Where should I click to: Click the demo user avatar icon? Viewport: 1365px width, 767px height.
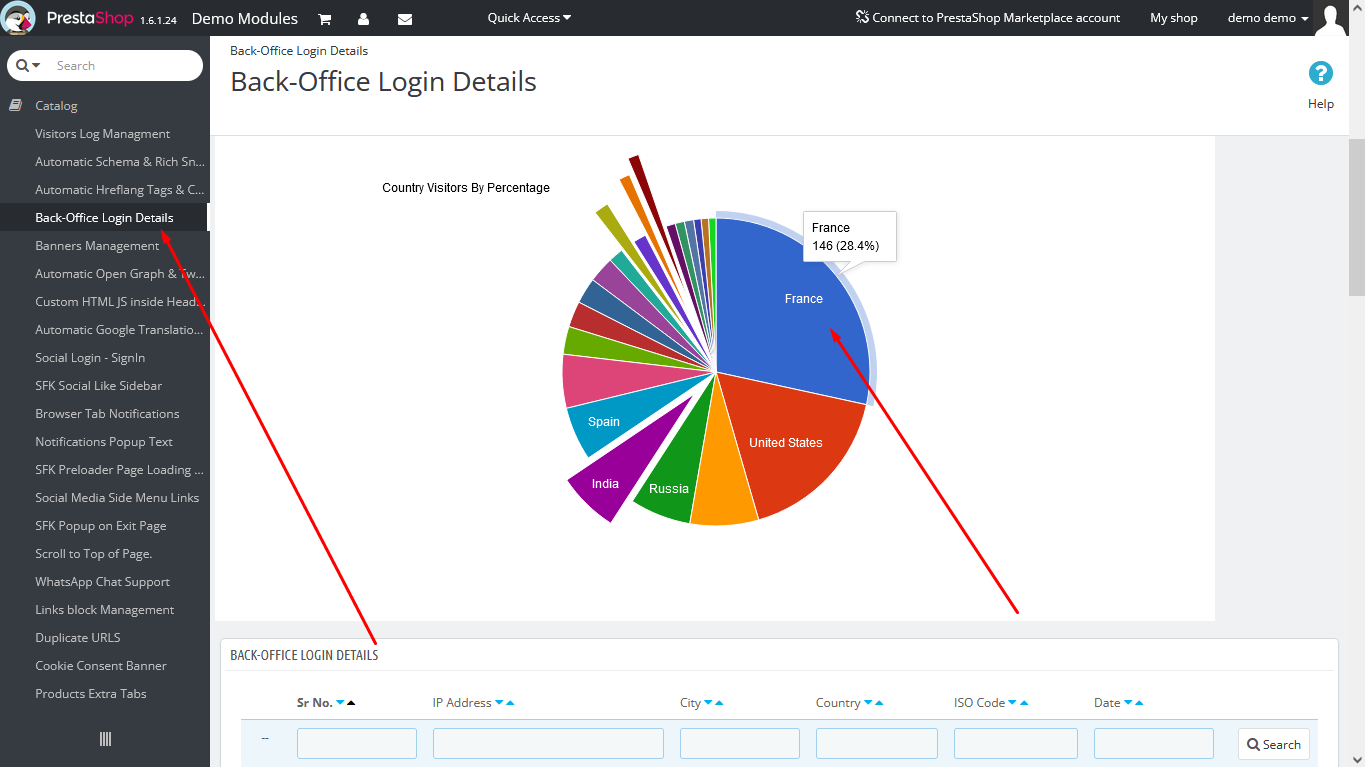(x=1331, y=18)
